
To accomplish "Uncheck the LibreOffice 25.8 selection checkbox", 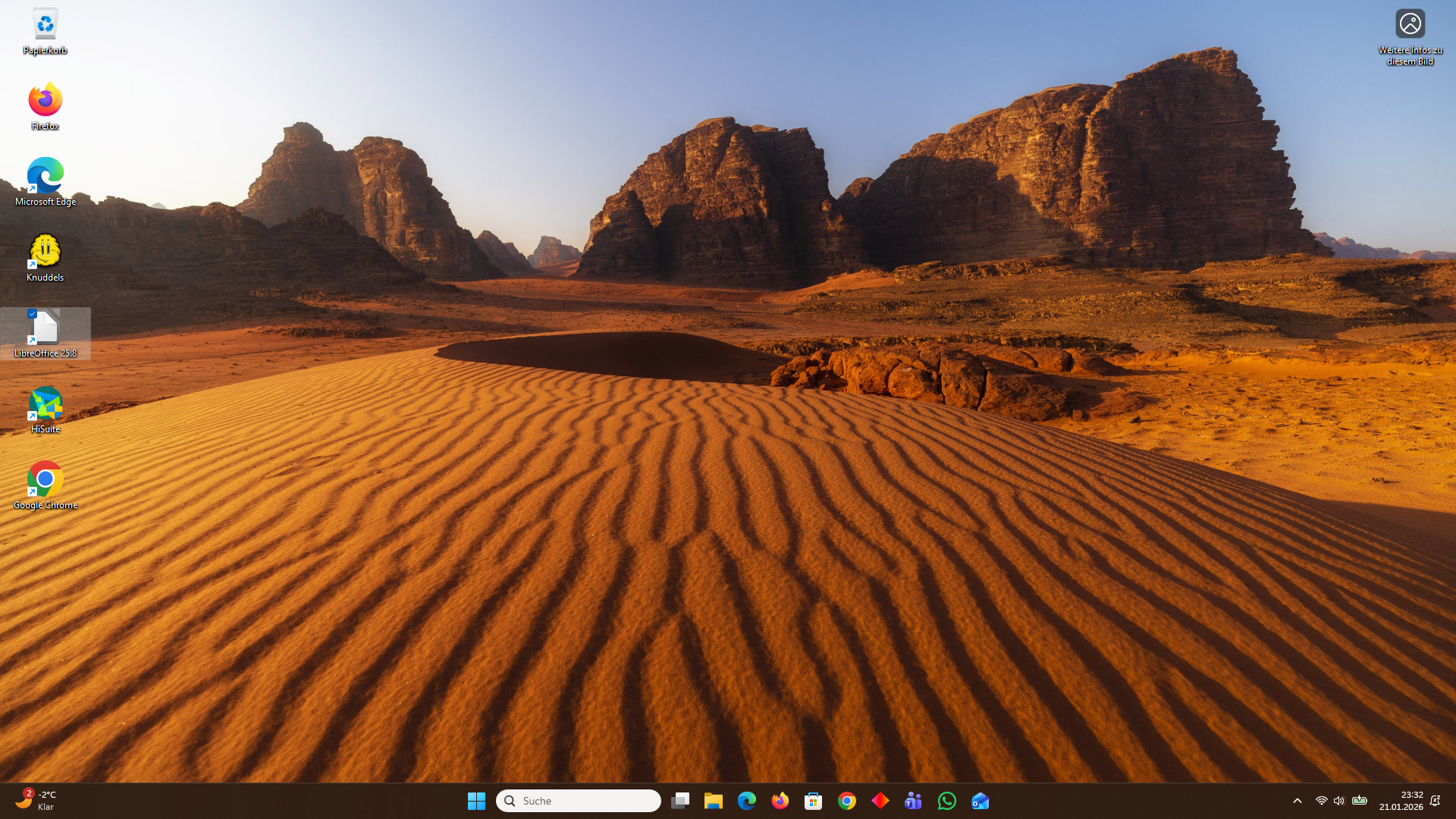I will [x=32, y=313].
